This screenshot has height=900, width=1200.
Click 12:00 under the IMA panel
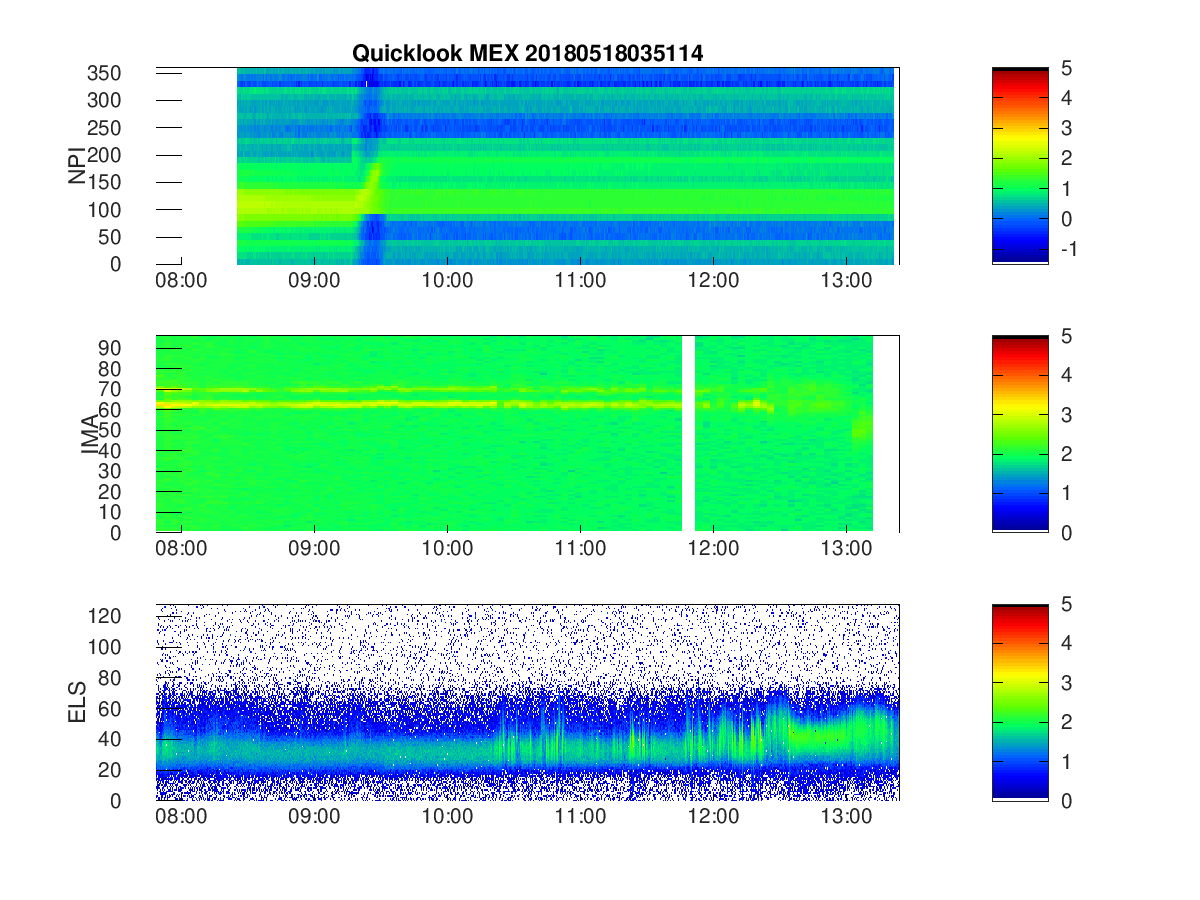pos(713,548)
